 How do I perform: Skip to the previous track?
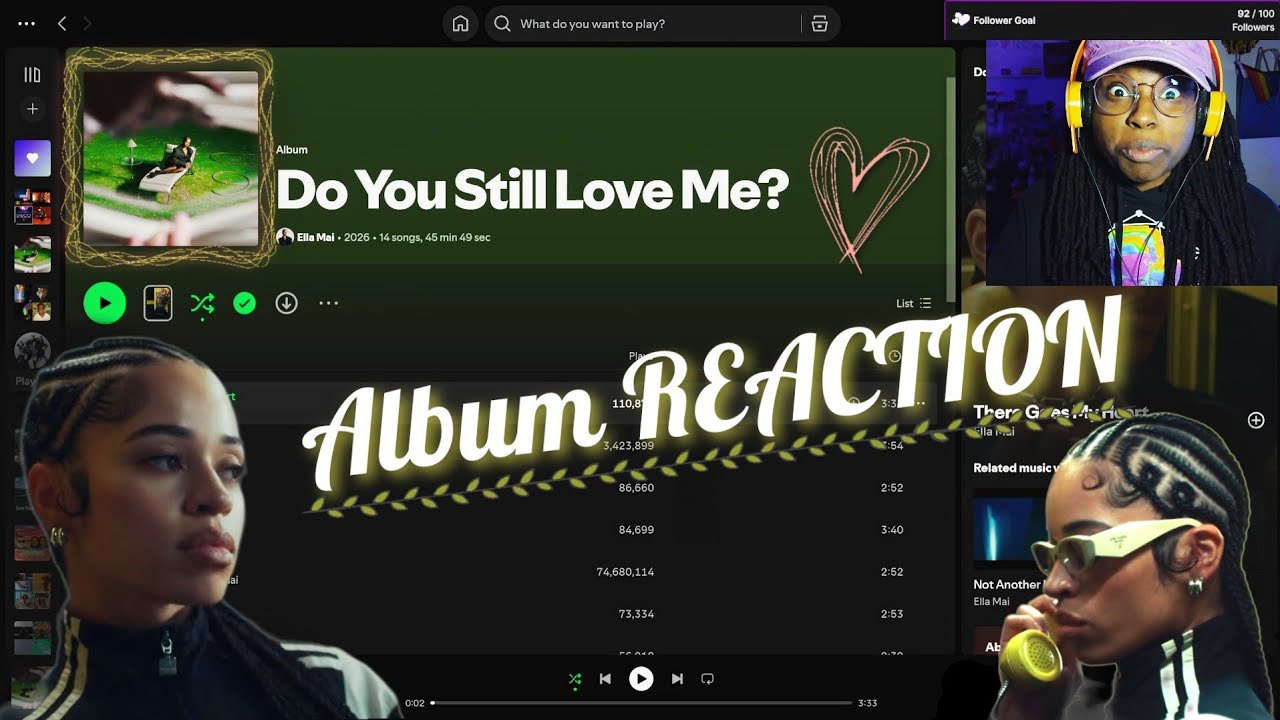[605, 679]
